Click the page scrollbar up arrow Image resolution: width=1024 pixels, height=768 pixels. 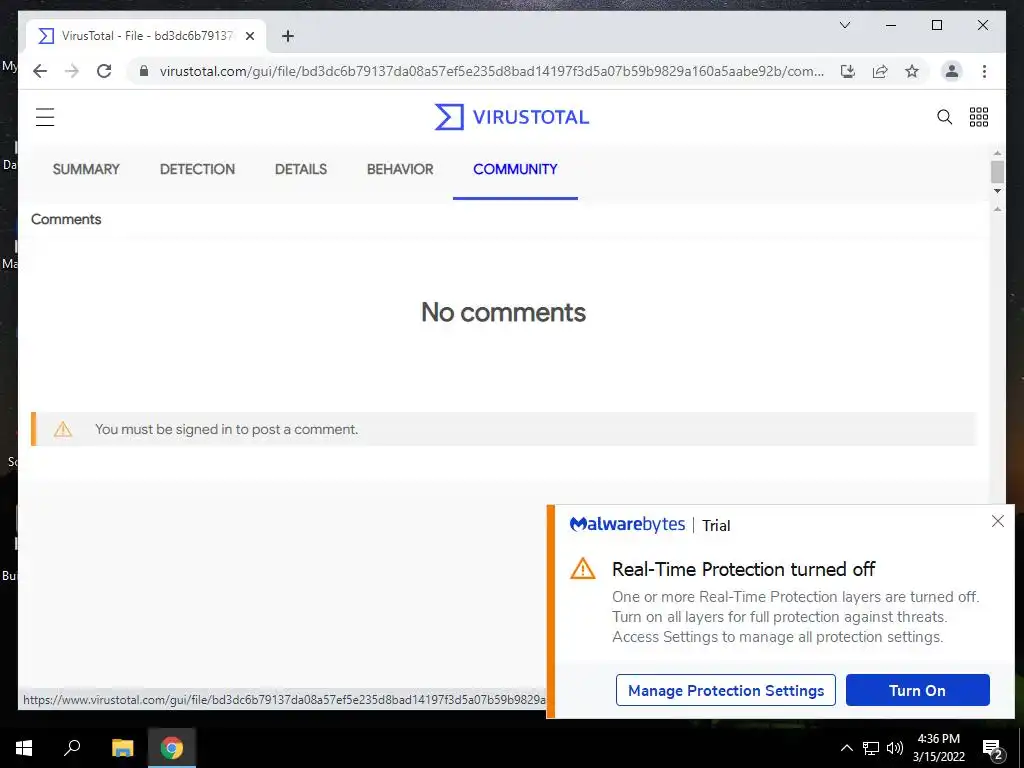pyautogui.click(x=997, y=153)
